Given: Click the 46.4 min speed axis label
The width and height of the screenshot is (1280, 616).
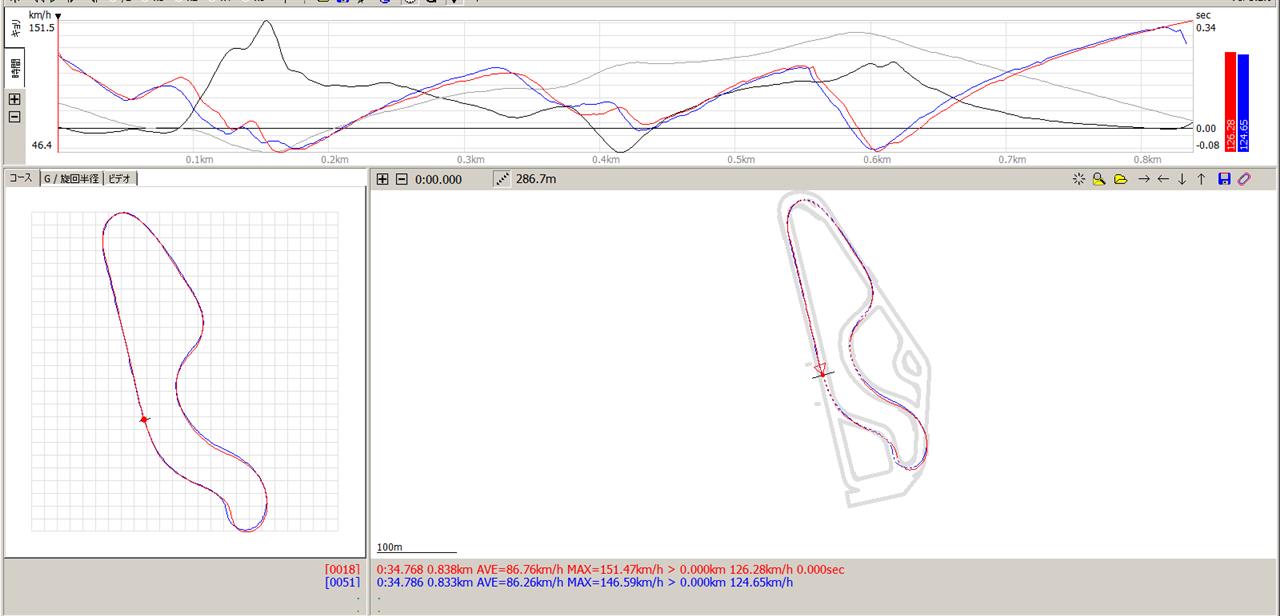Looking at the screenshot, I should point(41,146).
